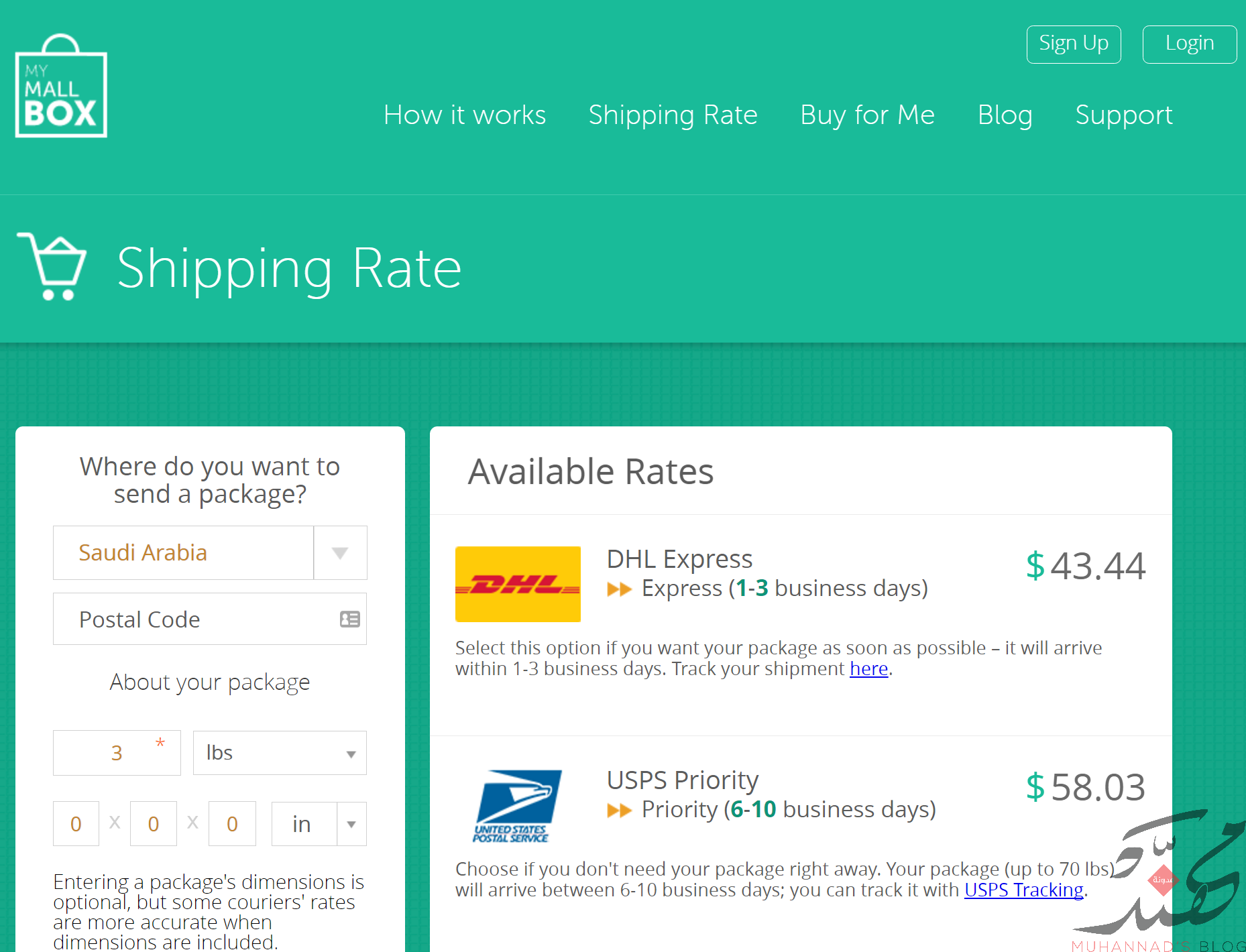Click the Sign Up button
This screenshot has height=952, width=1246.
(1074, 44)
